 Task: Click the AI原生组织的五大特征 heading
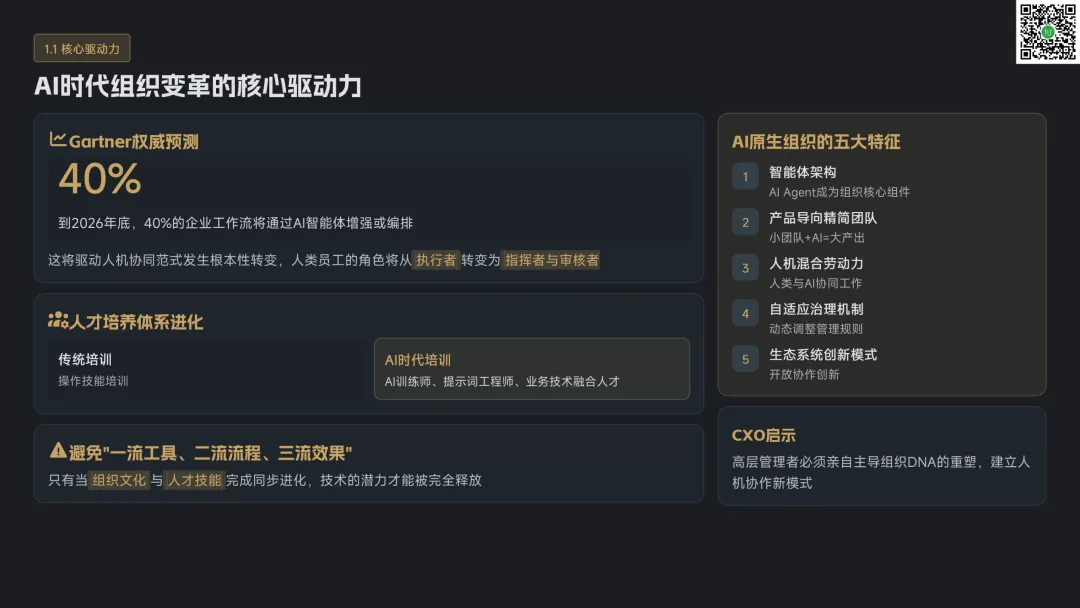coord(816,142)
